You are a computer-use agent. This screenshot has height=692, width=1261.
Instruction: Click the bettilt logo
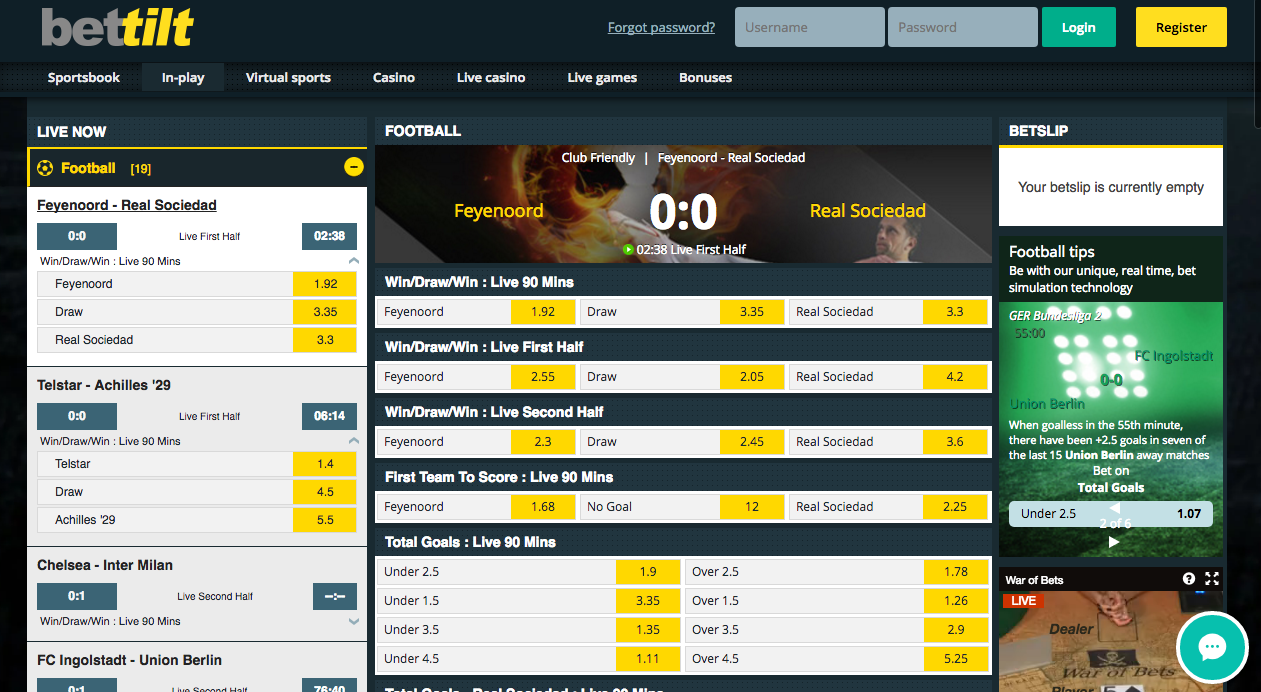tap(117, 28)
